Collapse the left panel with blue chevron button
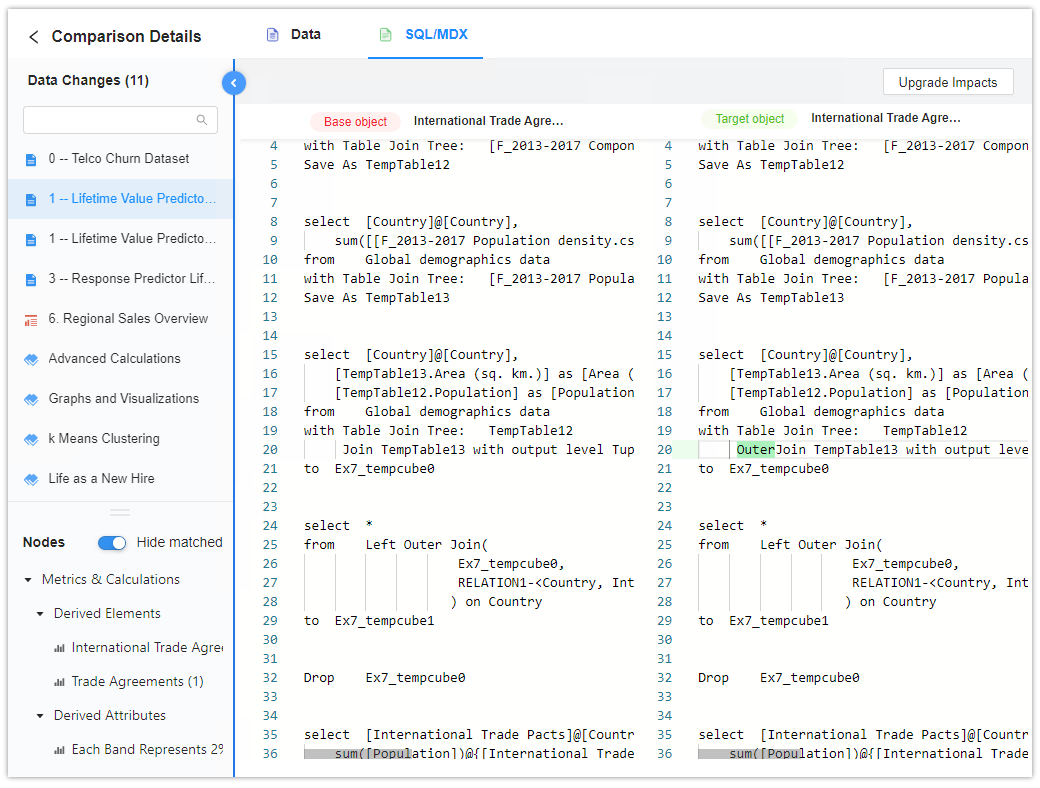The height and width of the screenshot is (788, 1040). pos(233,83)
